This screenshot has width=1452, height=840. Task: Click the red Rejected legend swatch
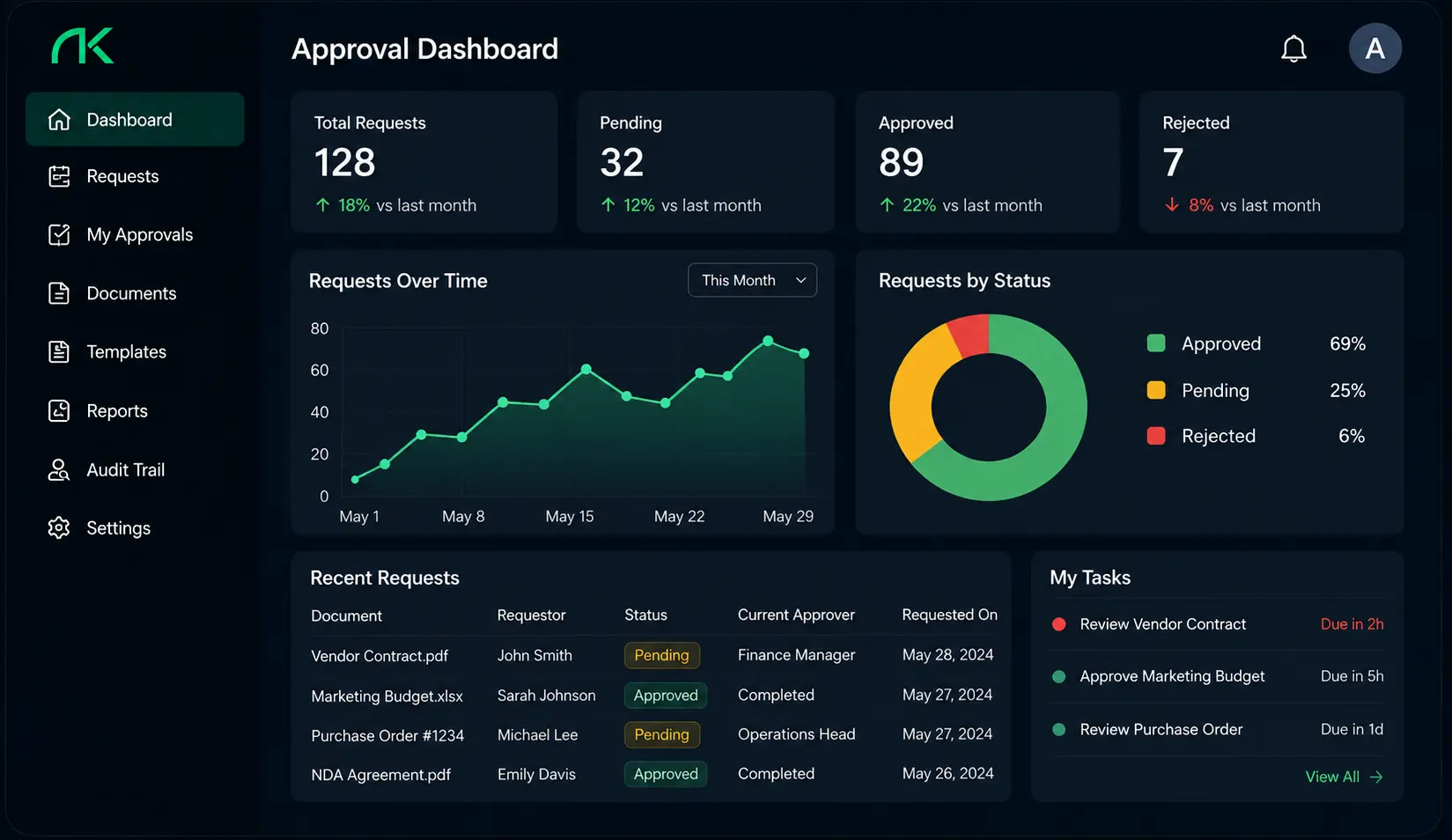coord(1156,436)
